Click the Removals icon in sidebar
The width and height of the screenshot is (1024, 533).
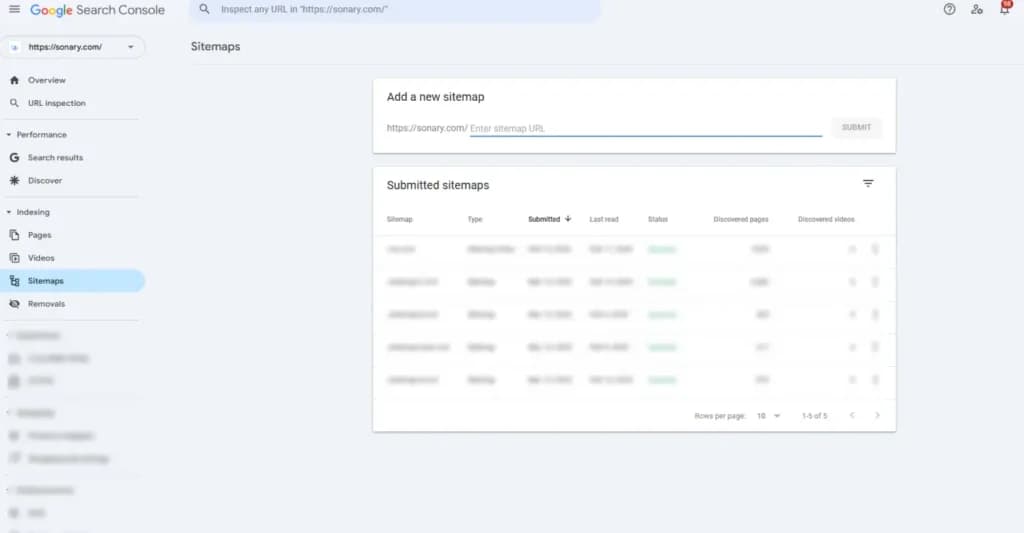click(14, 304)
